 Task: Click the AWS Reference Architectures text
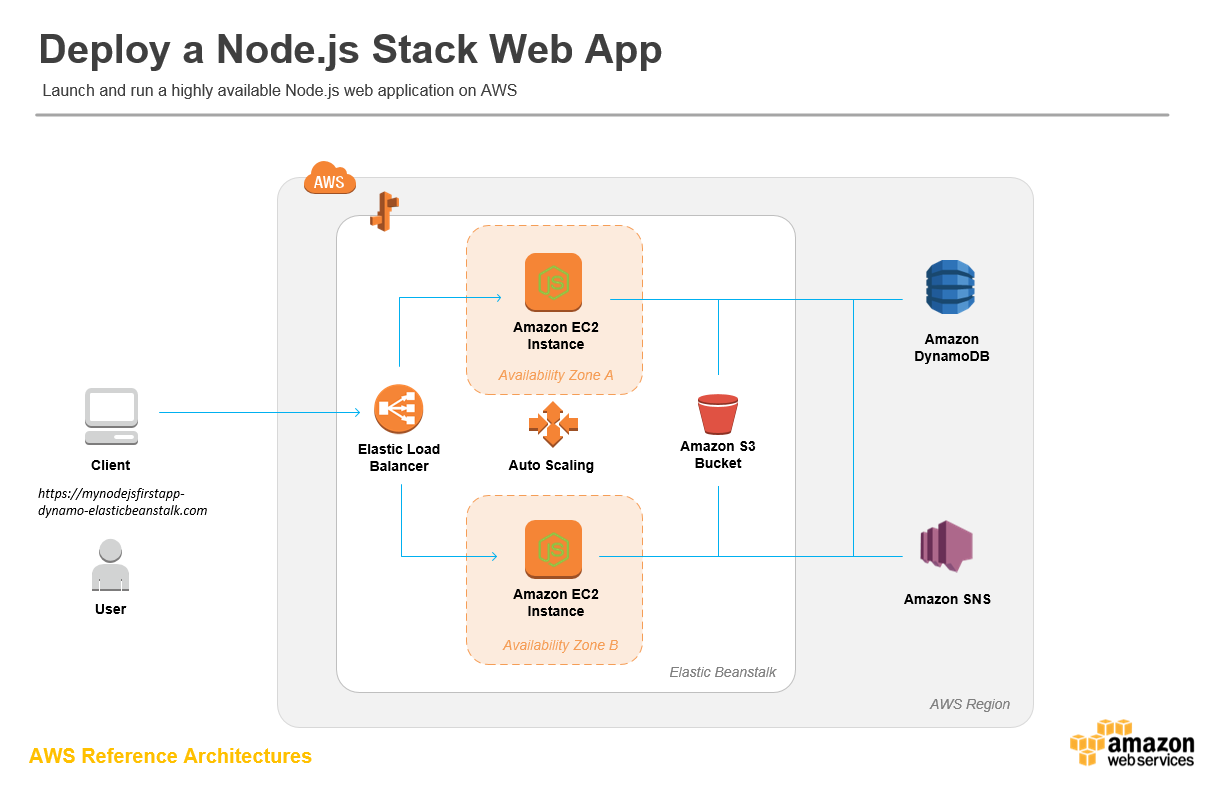pos(170,756)
